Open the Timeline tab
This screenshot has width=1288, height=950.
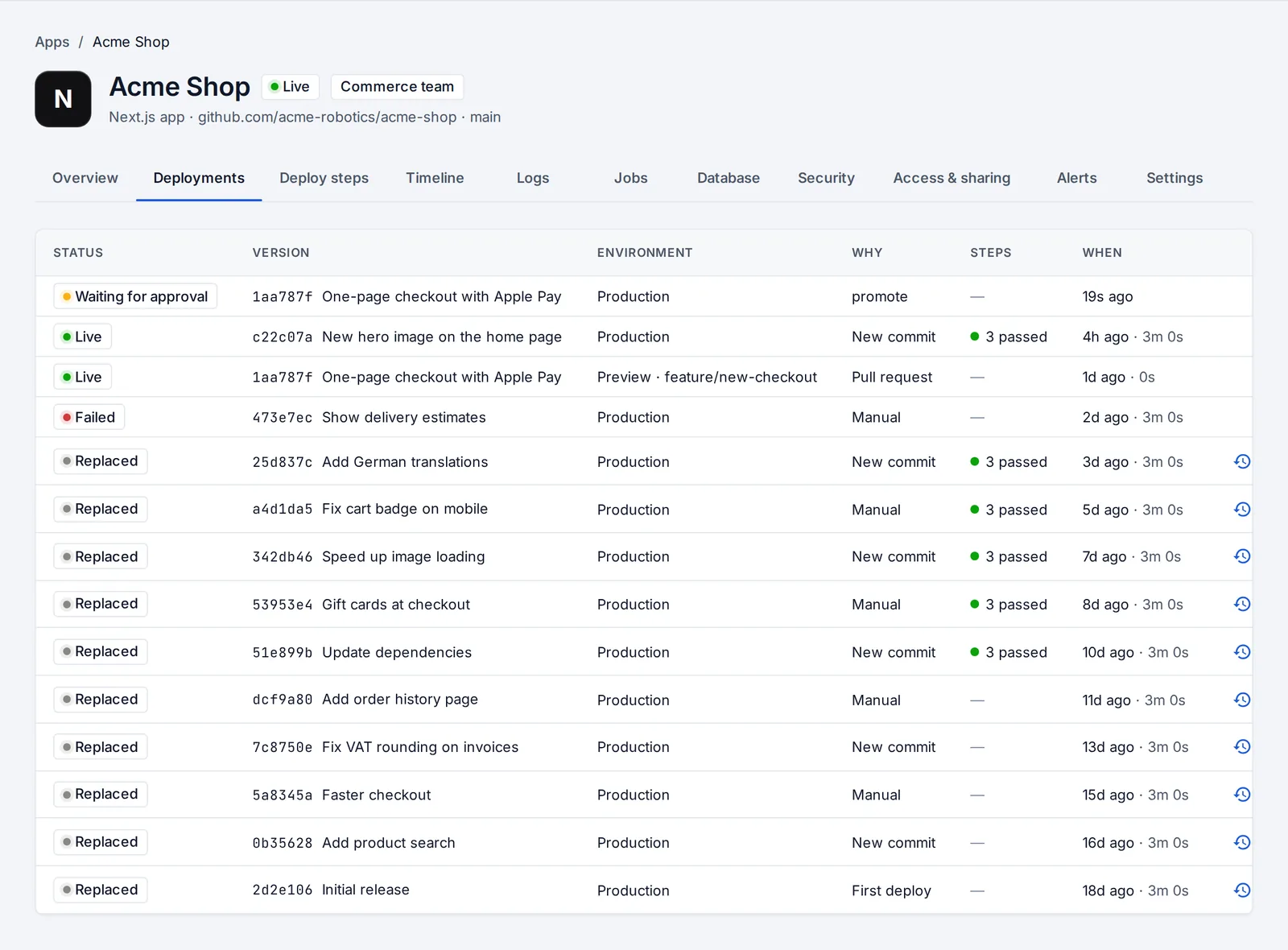pos(435,178)
